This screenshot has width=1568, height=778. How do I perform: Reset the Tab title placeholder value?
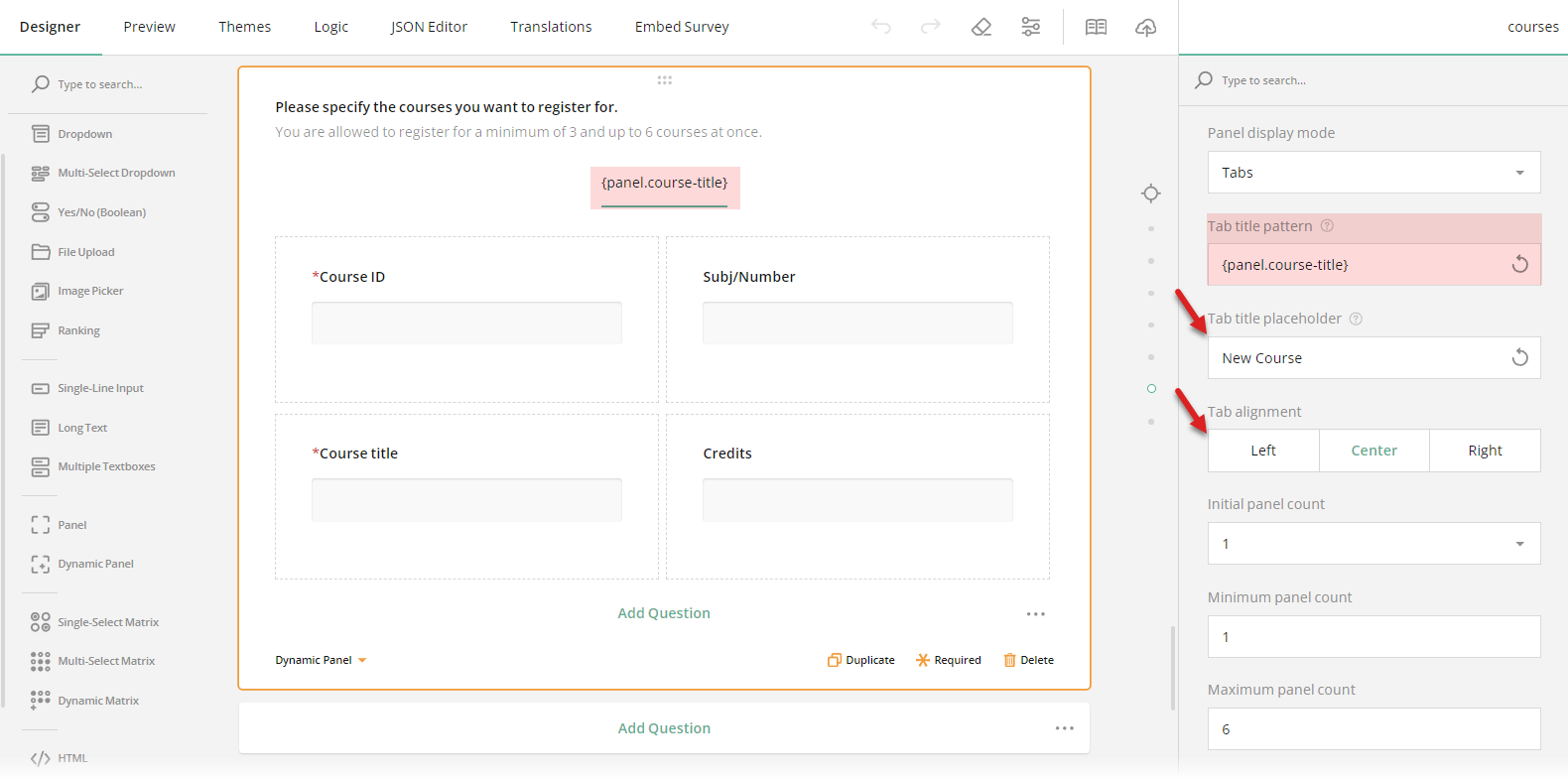tap(1519, 358)
